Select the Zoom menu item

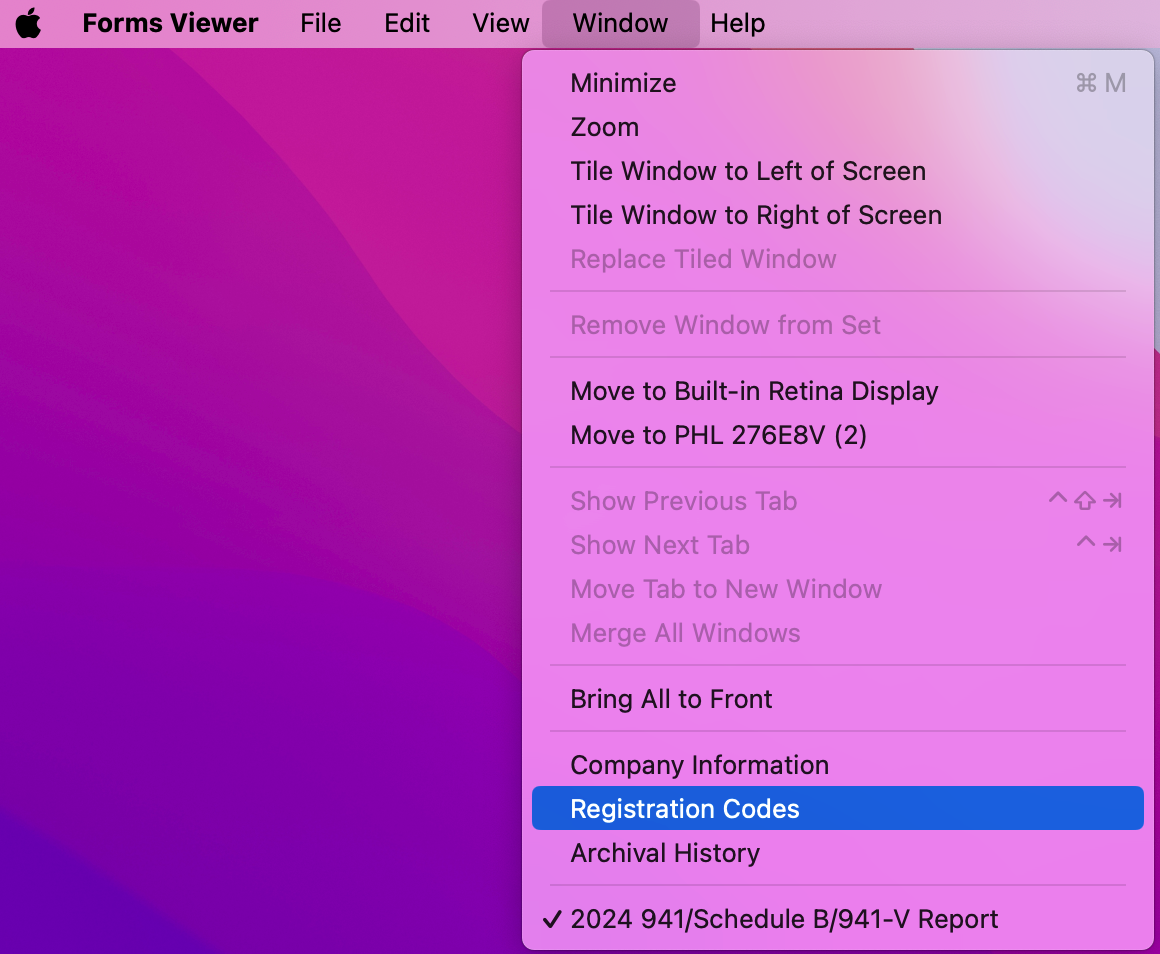[604, 127]
